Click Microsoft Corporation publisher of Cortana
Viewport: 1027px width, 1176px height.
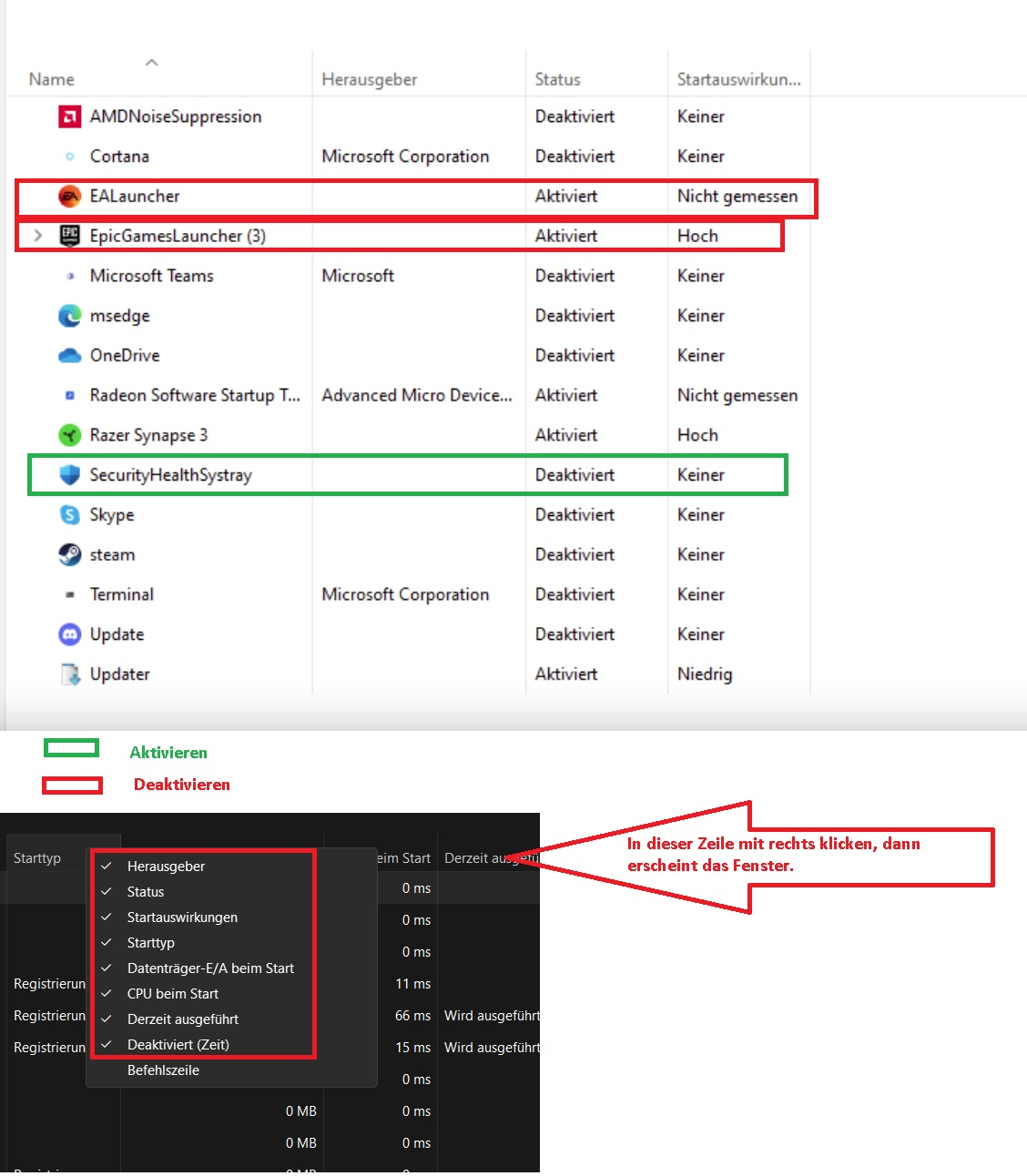405,157
